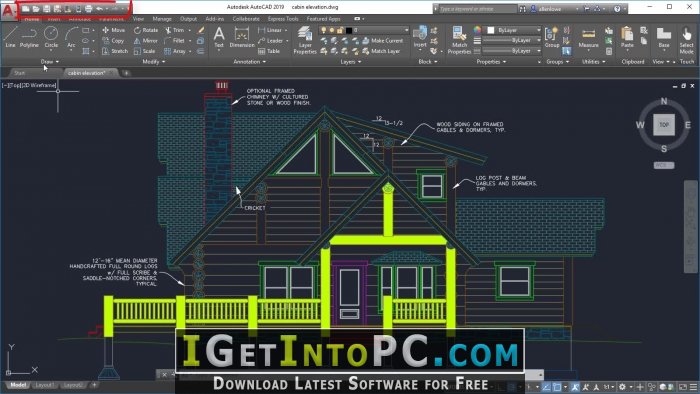Toggle object snap tracking in status bar
The width and height of the screenshot is (700, 394).
(x=546, y=387)
